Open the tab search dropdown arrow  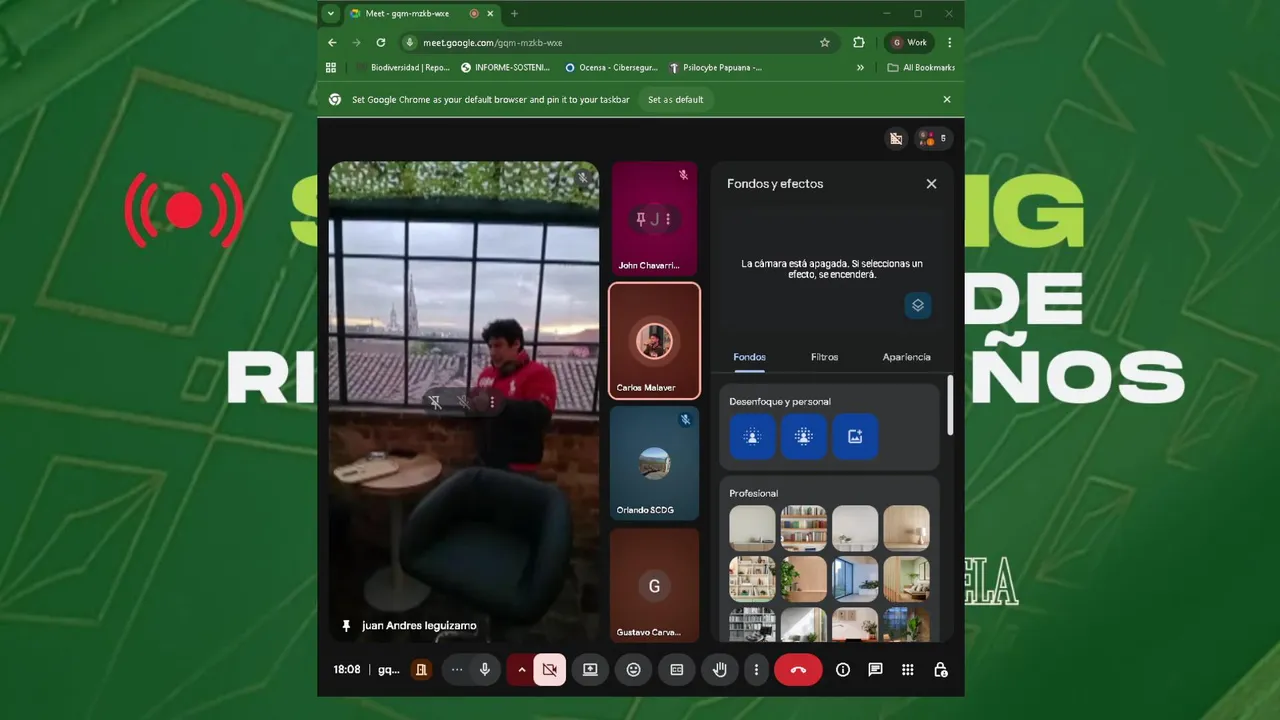point(331,14)
